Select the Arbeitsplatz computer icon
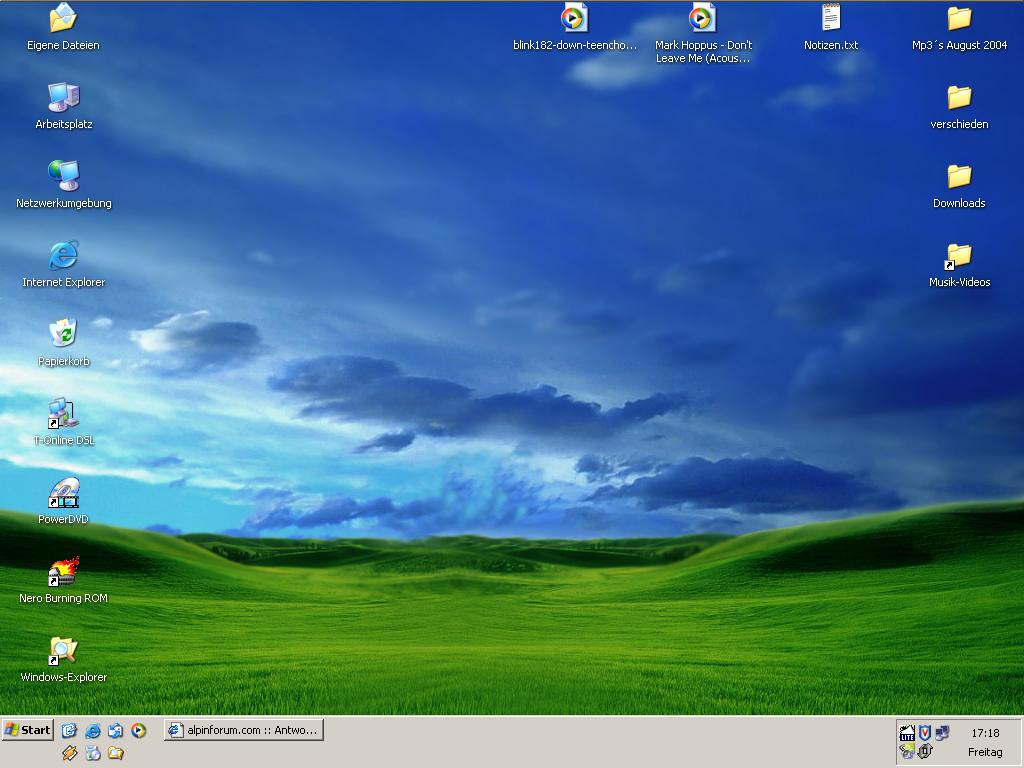Image resolution: width=1024 pixels, height=768 pixels. pos(63,98)
